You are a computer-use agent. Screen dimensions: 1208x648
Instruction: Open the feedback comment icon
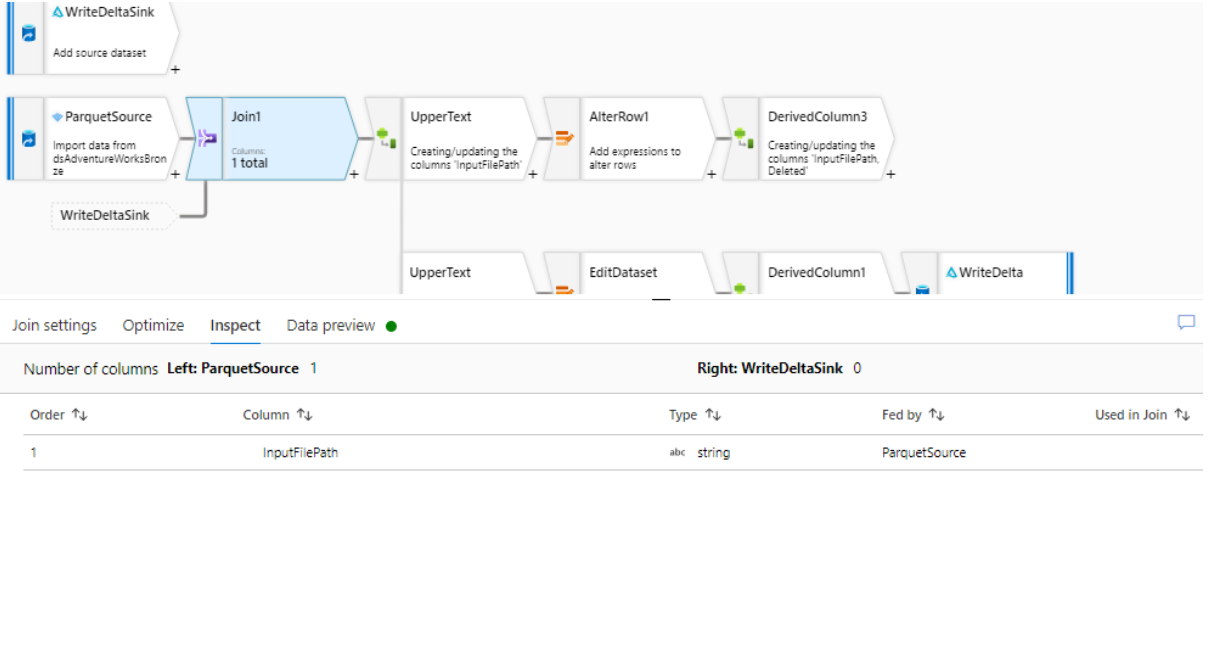pos(1186,322)
